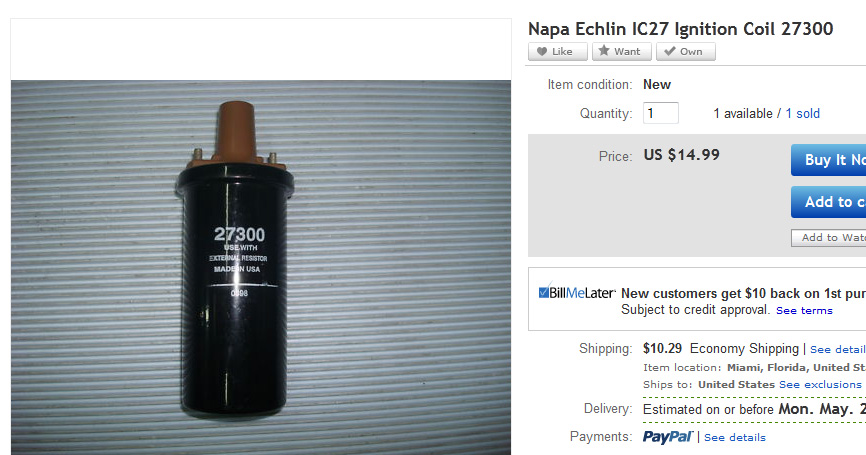Click the PayPal logo
This screenshot has height=455, width=866.
coord(668,437)
